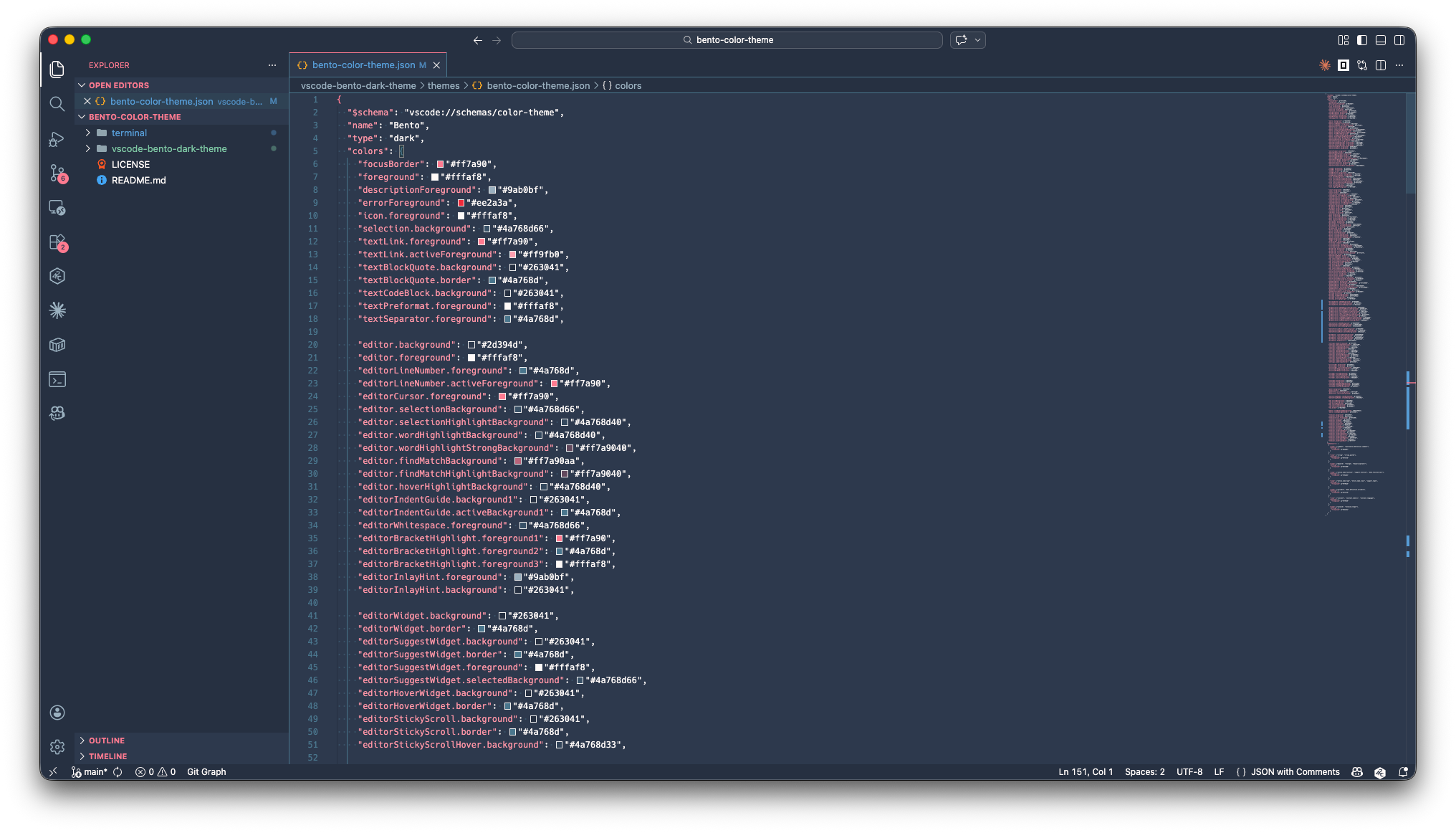The width and height of the screenshot is (1456, 833).
Task: Click the errorForeground #ee2a3a color swatch
Action: tap(461, 203)
